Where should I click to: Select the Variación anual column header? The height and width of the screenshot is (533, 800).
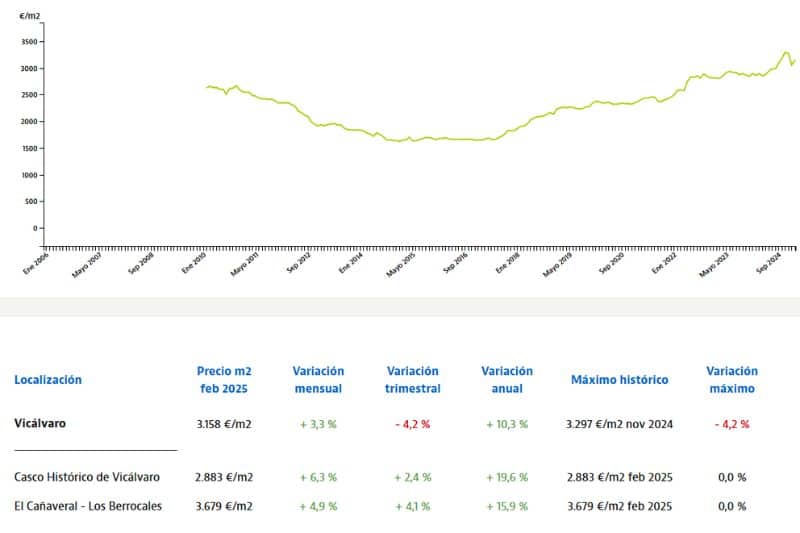coord(507,380)
